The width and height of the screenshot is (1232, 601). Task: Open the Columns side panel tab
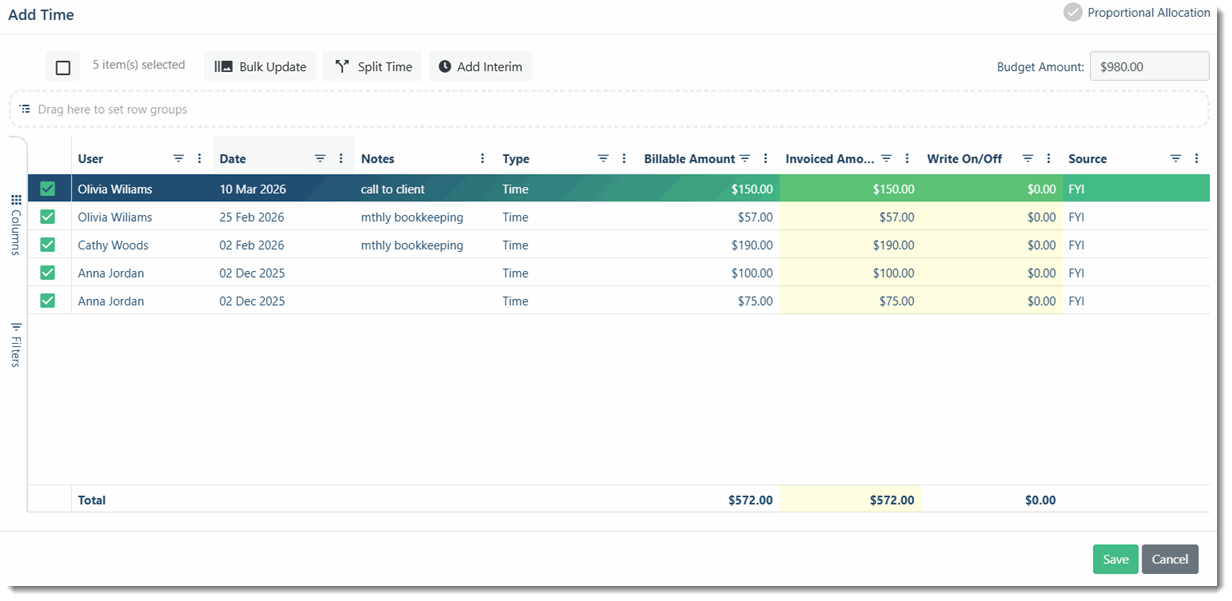click(16, 225)
